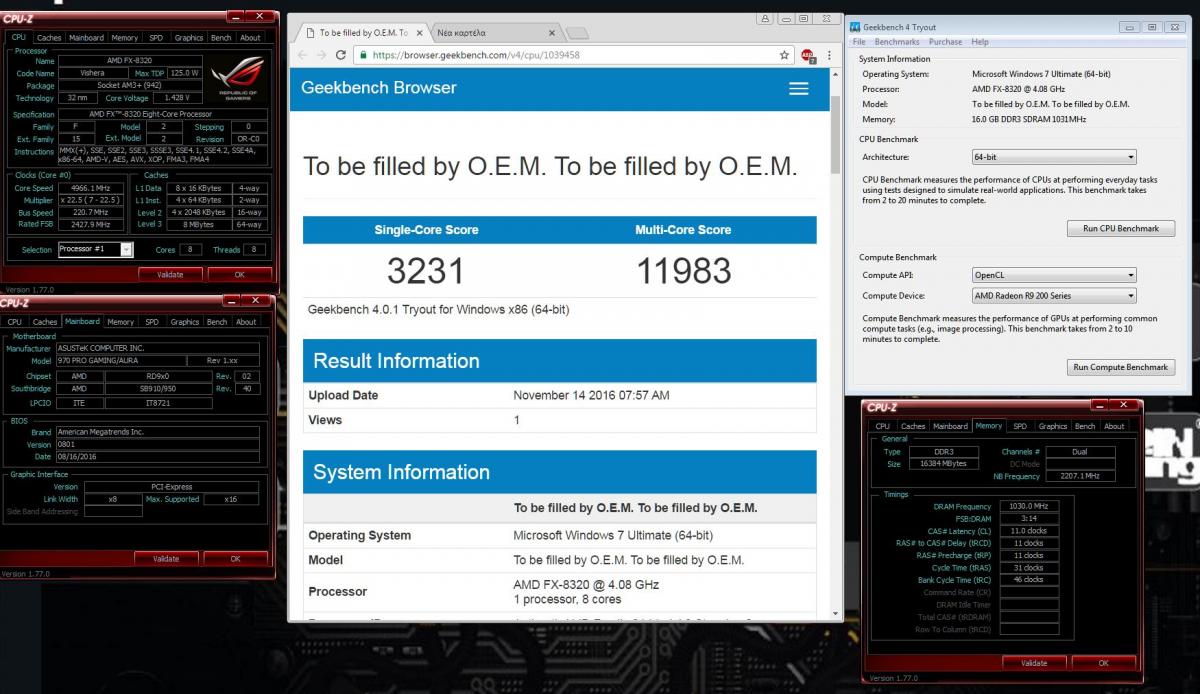Open Memory tab in CPU-Z Mainboard window
The height and width of the screenshot is (694, 1200).
tap(121, 322)
